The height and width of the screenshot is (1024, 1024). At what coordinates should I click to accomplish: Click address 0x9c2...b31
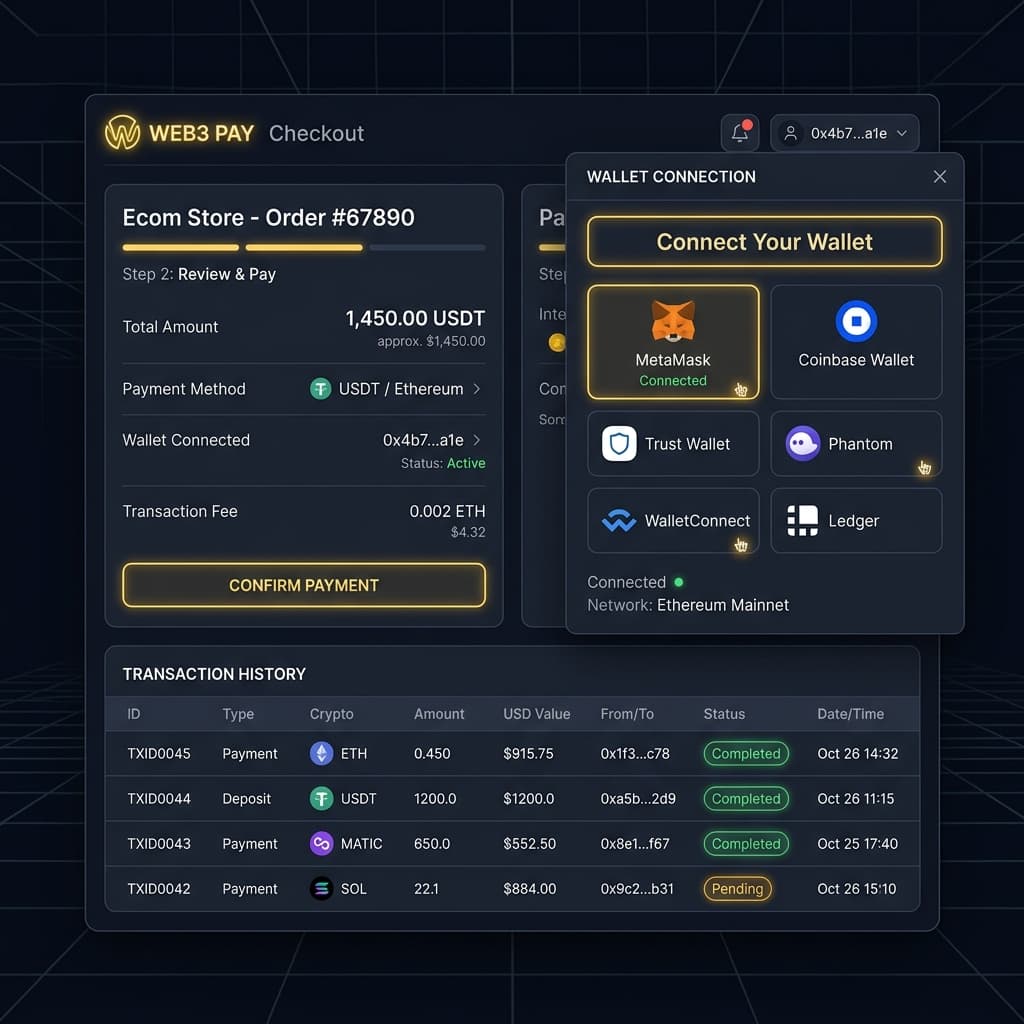click(x=637, y=888)
